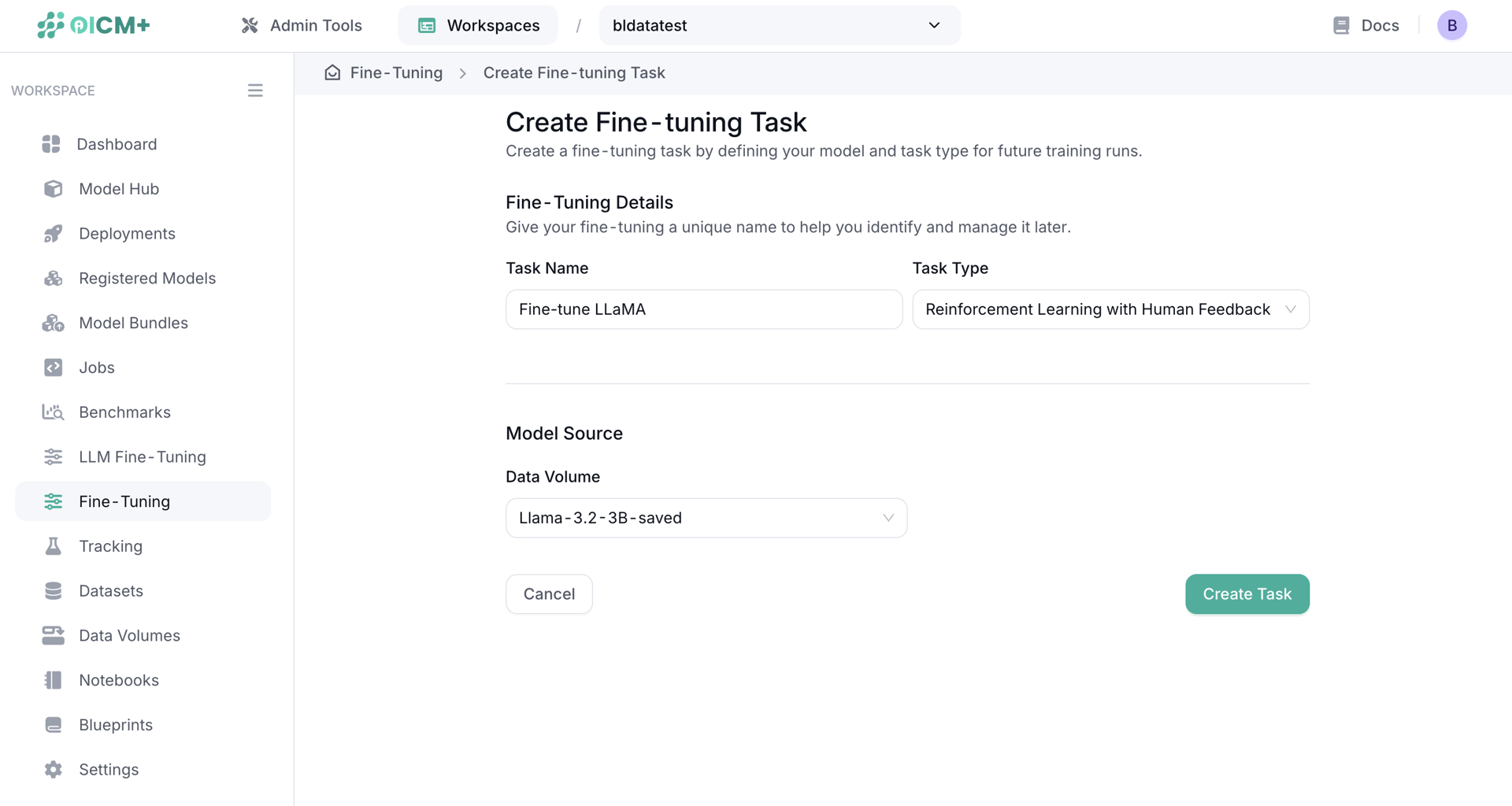The height and width of the screenshot is (806, 1512).
Task: Go to Notebooks in the sidebar
Action: tap(119, 680)
